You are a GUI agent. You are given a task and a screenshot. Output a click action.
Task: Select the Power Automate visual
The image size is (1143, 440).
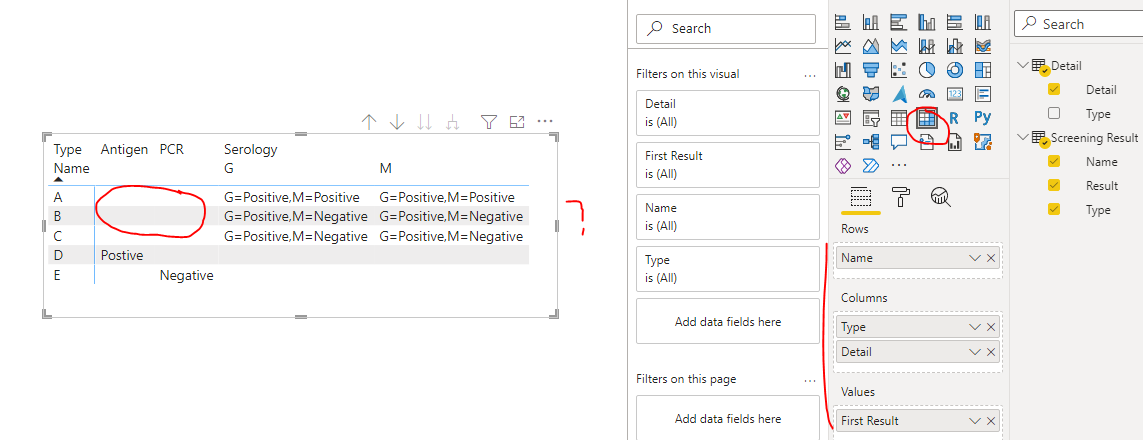click(x=870, y=165)
